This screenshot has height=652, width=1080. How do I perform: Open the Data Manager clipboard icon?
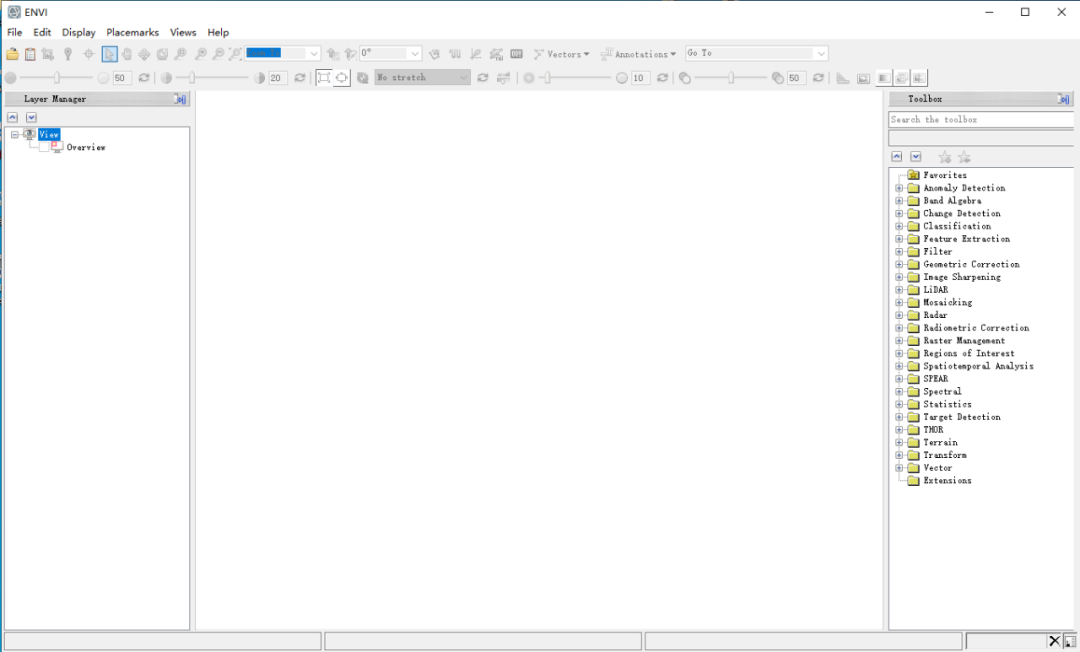[30, 54]
